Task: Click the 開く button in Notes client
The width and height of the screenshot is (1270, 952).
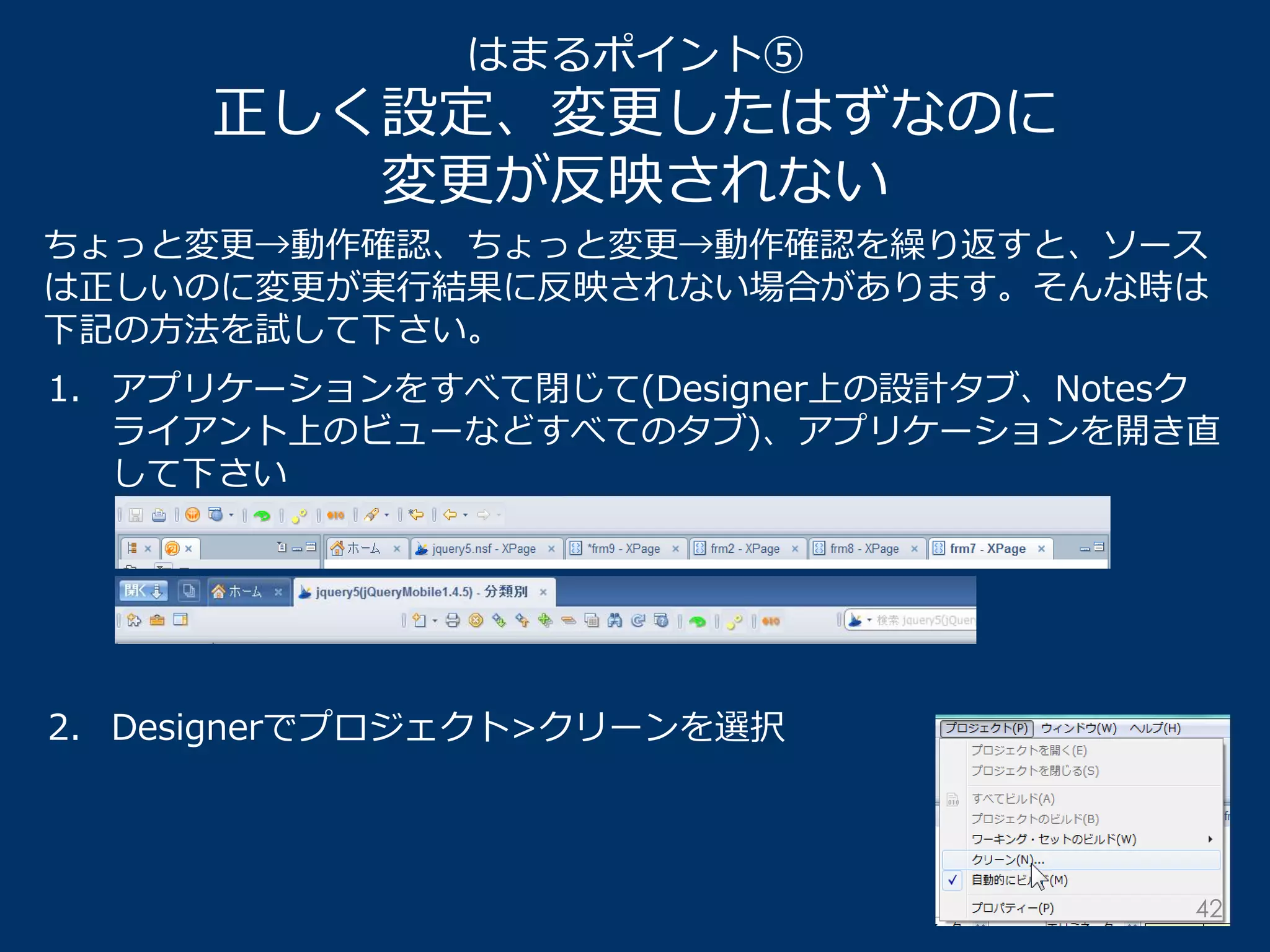Action: click(143, 591)
